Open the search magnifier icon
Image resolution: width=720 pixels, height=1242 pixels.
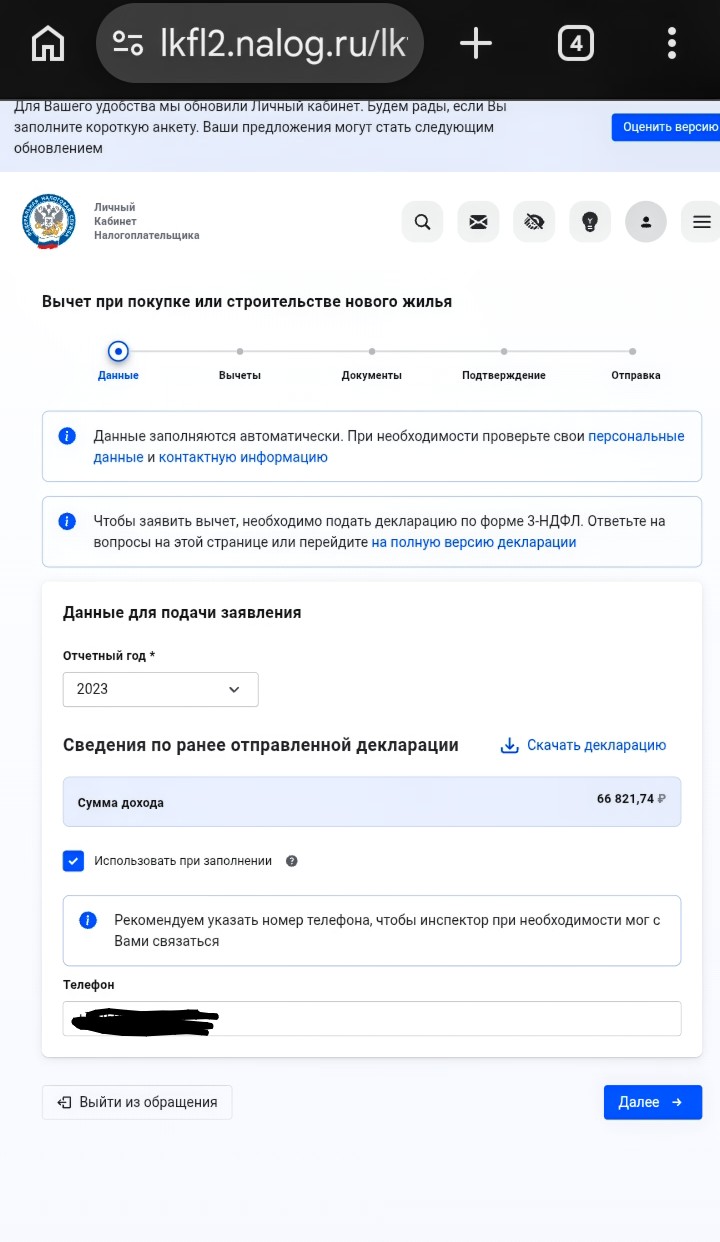(422, 222)
